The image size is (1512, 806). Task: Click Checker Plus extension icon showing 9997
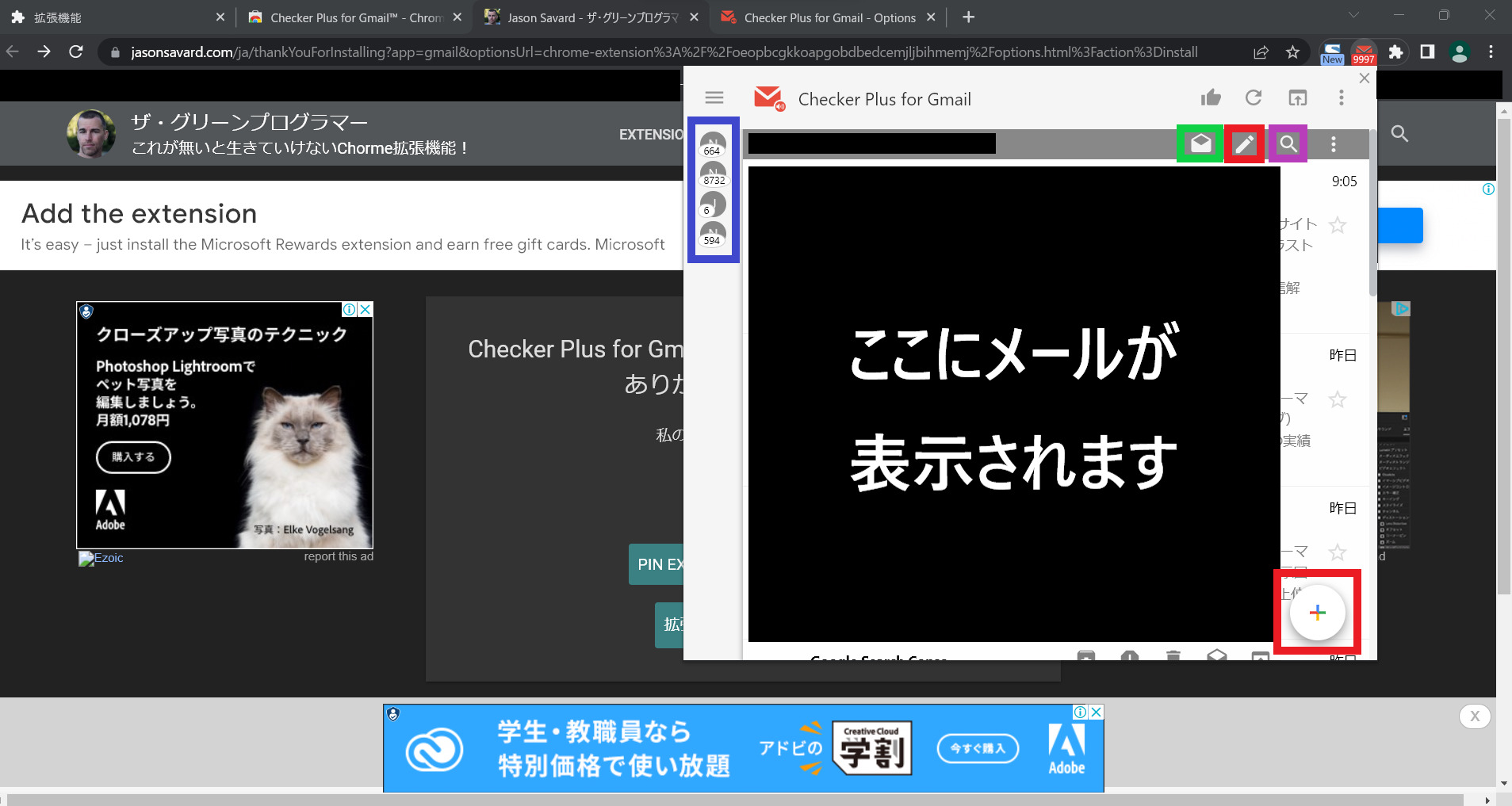point(1364,52)
